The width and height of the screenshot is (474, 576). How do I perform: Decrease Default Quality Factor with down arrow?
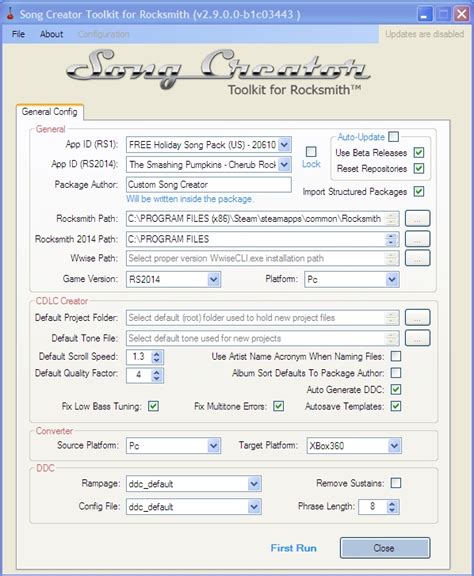[157, 379]
